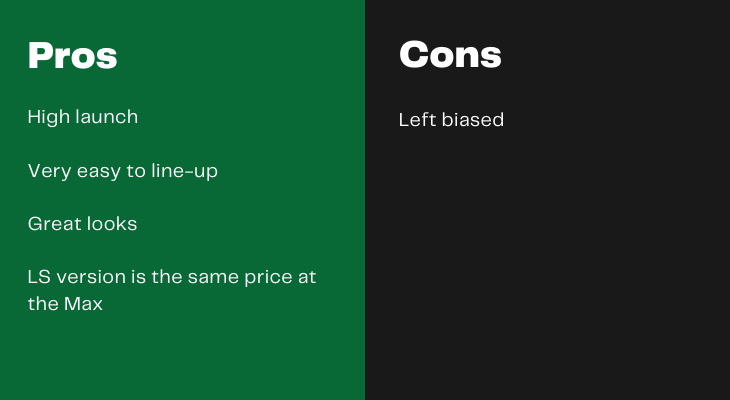Click the word "line-up"

[184, 171]
